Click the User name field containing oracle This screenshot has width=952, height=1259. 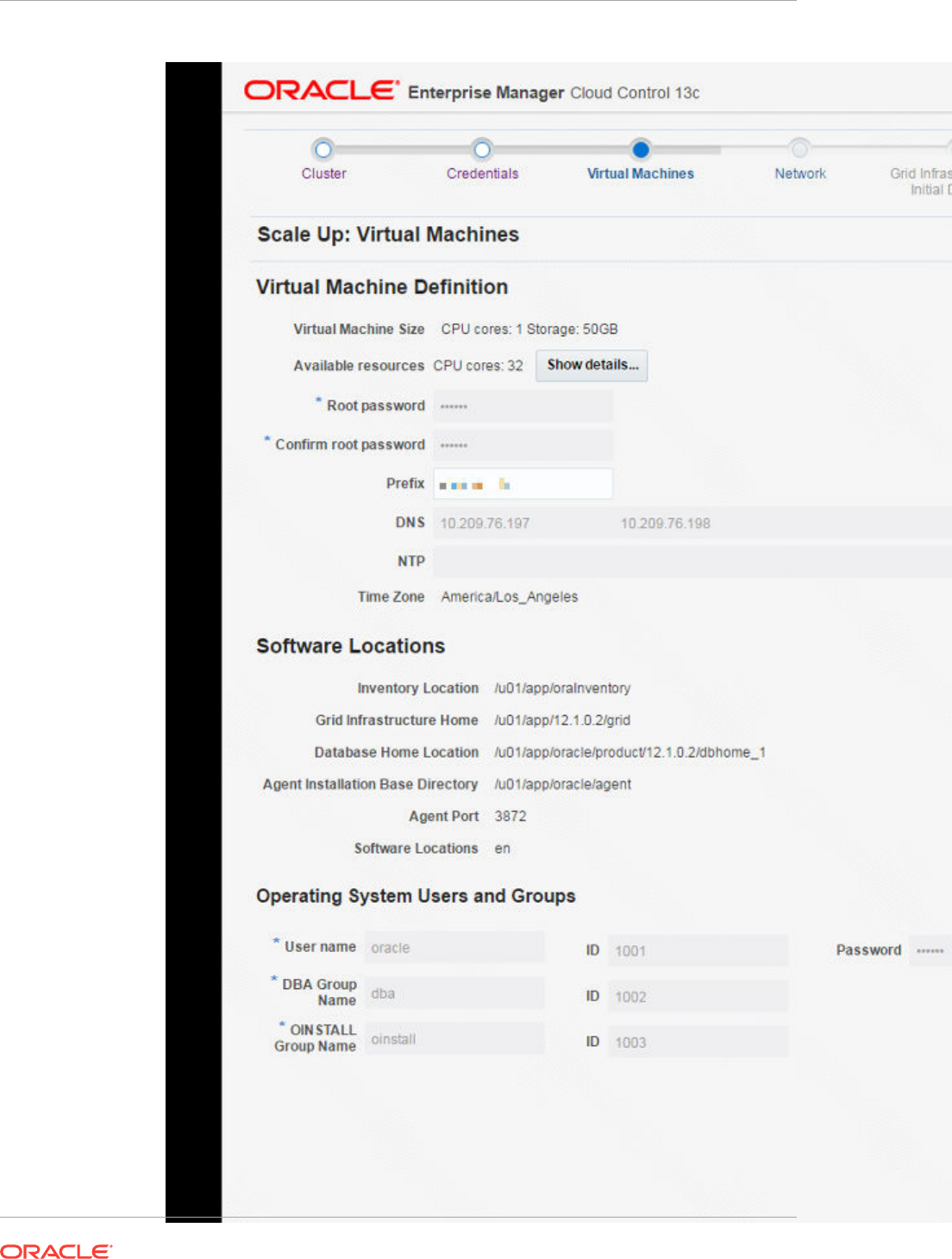pos(454,947)
